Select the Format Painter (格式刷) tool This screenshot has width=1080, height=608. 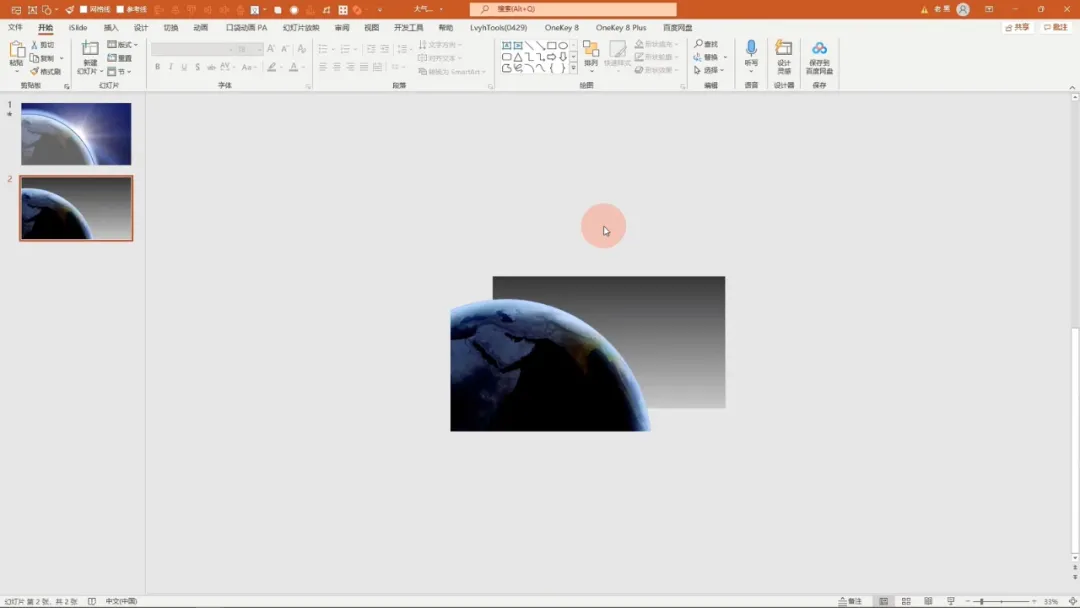(x=44, y=69)
